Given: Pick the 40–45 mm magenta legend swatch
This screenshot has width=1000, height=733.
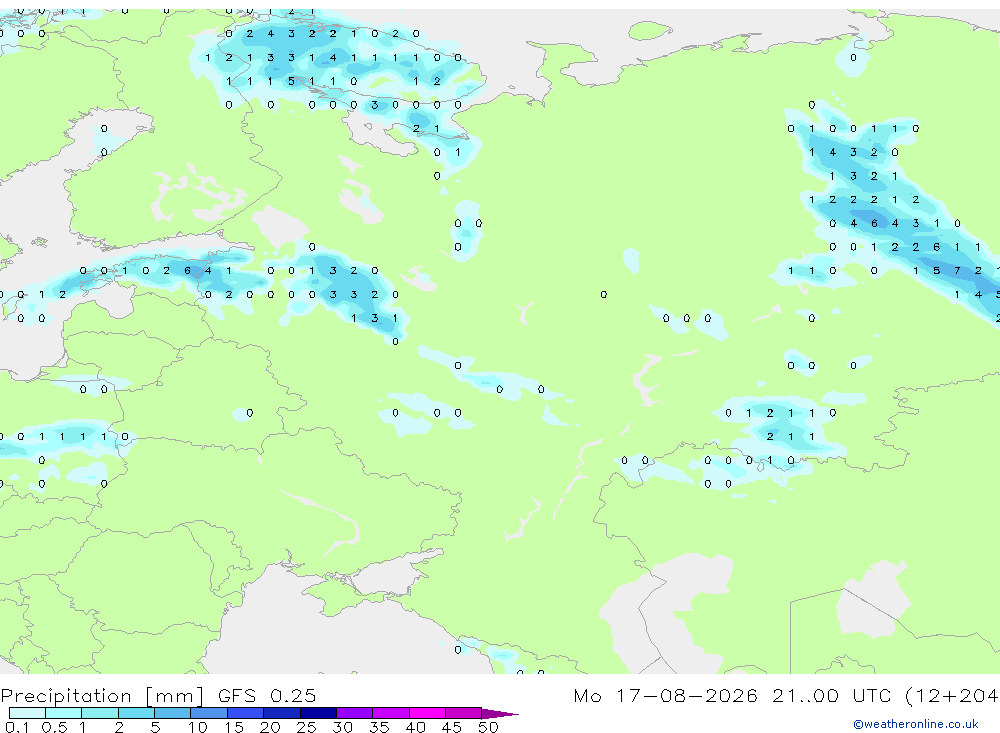Looking at the screenshot, I should pyautogui.click(x=427, y=713).
